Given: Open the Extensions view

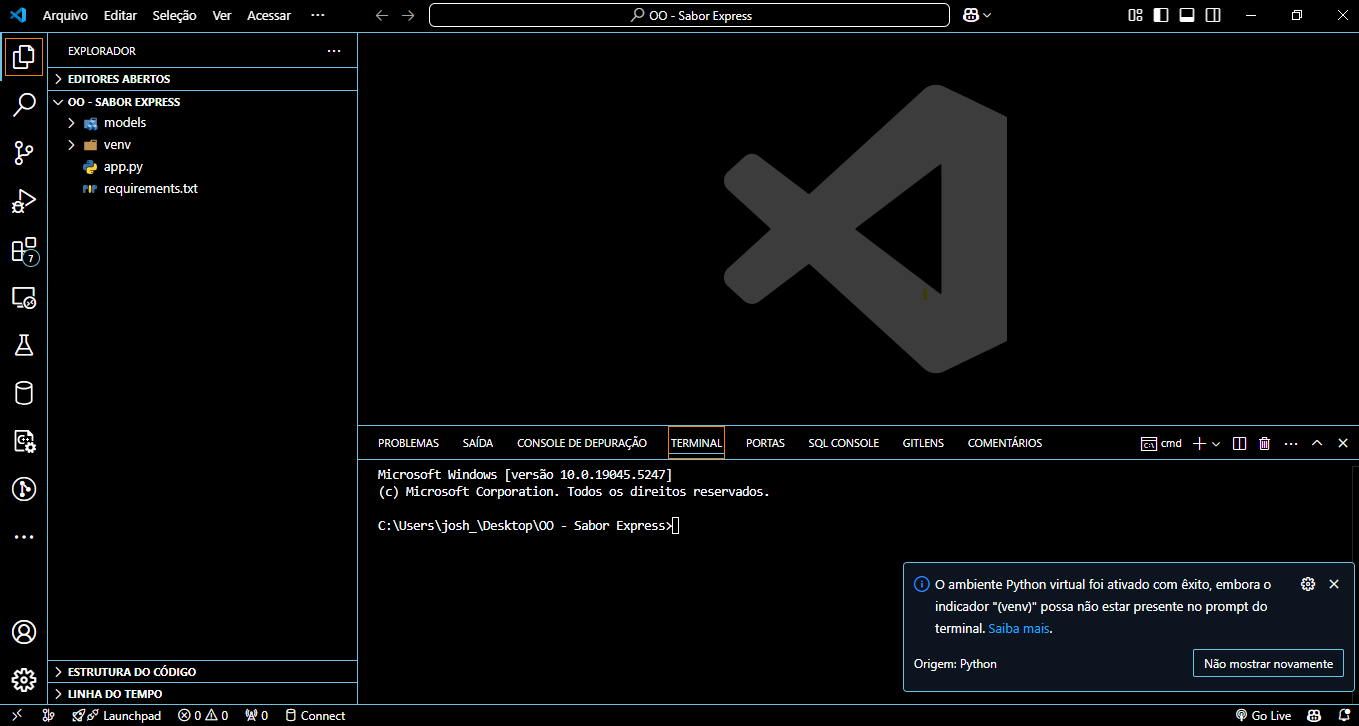Looking at the screenshot, I should coord(24,250).
